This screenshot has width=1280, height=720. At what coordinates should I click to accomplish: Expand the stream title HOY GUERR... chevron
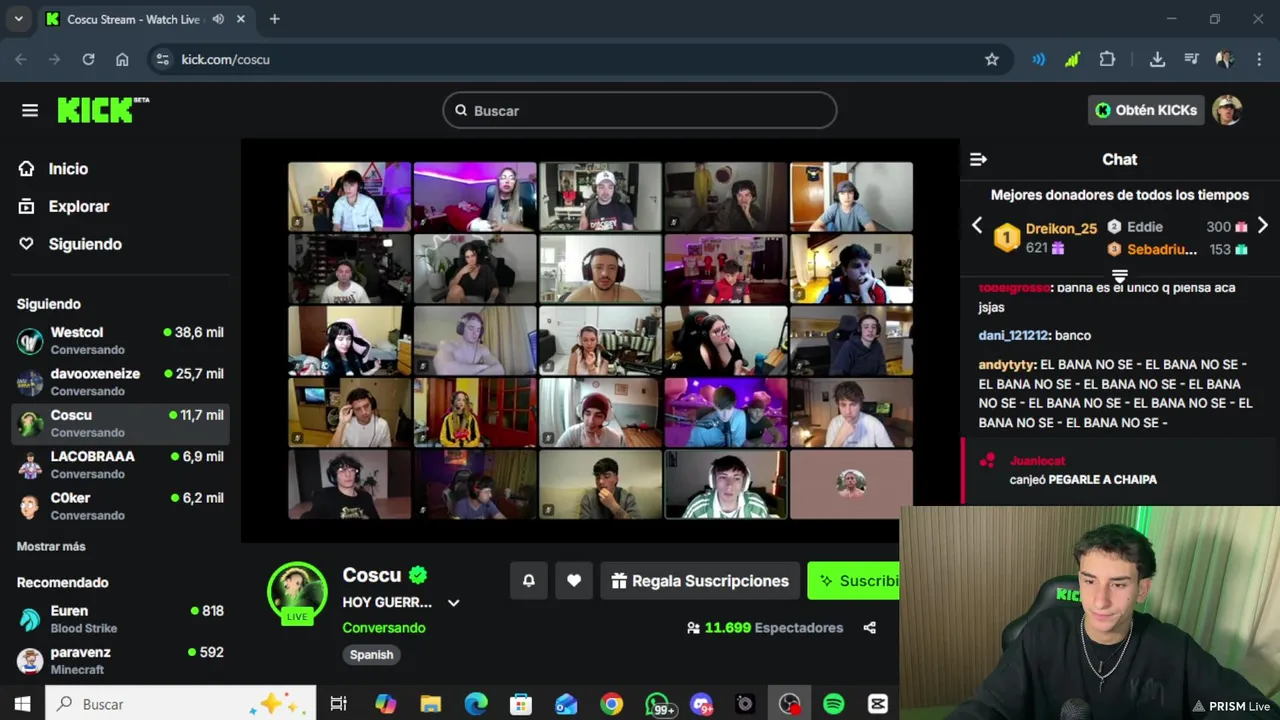[453, 603]
